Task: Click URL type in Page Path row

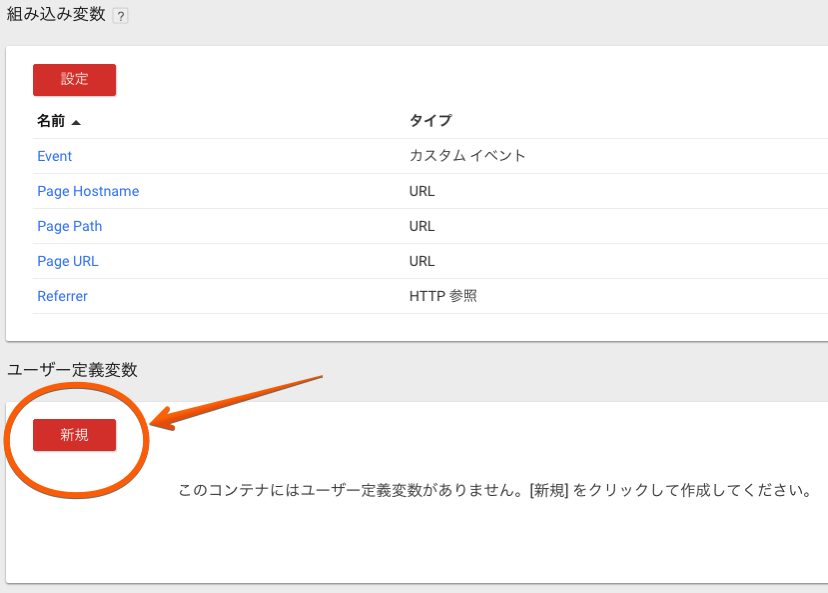Action: coord(422,227)
